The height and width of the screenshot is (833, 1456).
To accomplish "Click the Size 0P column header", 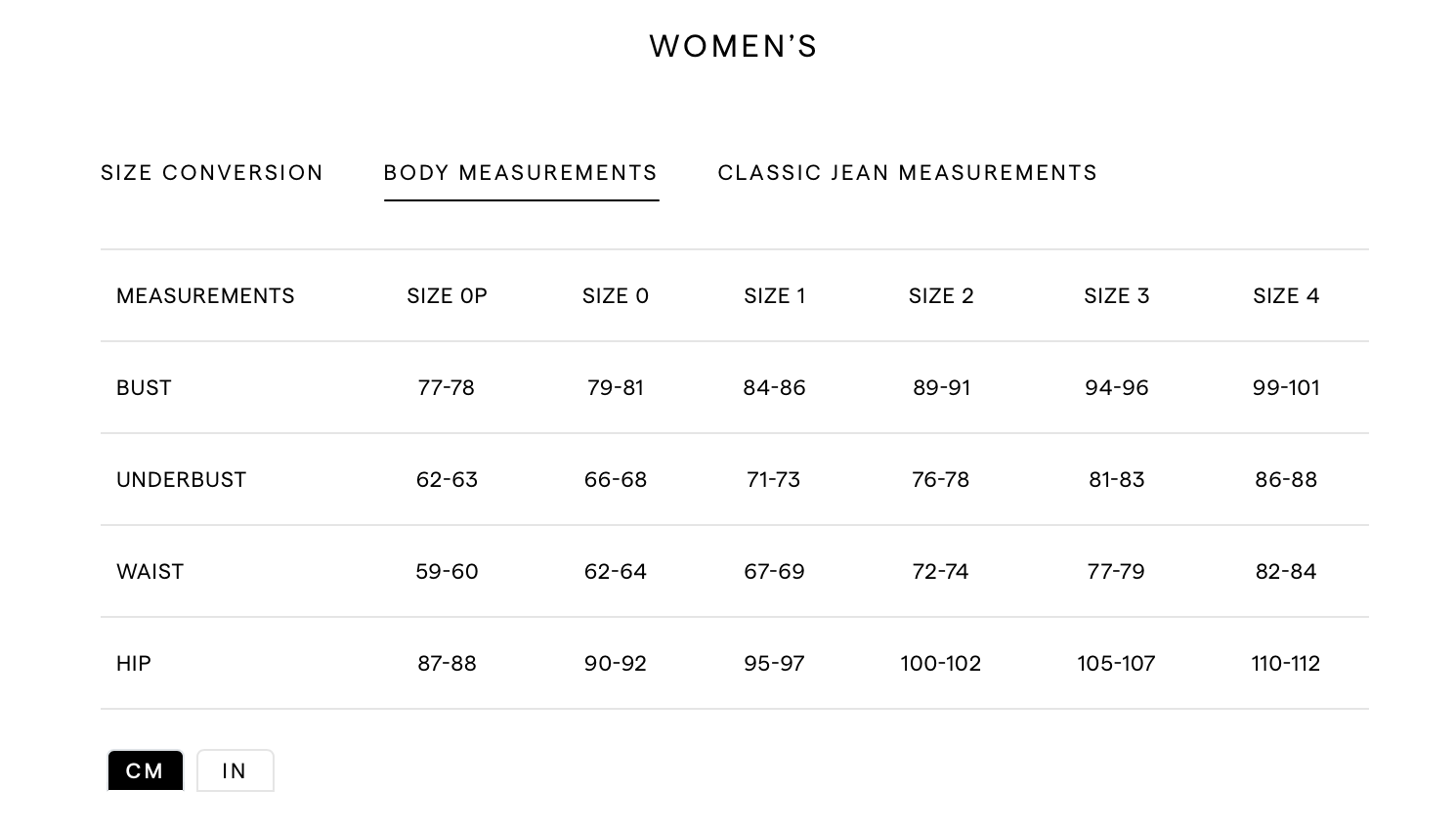I will pyautogui.click(x=447, y=296).
